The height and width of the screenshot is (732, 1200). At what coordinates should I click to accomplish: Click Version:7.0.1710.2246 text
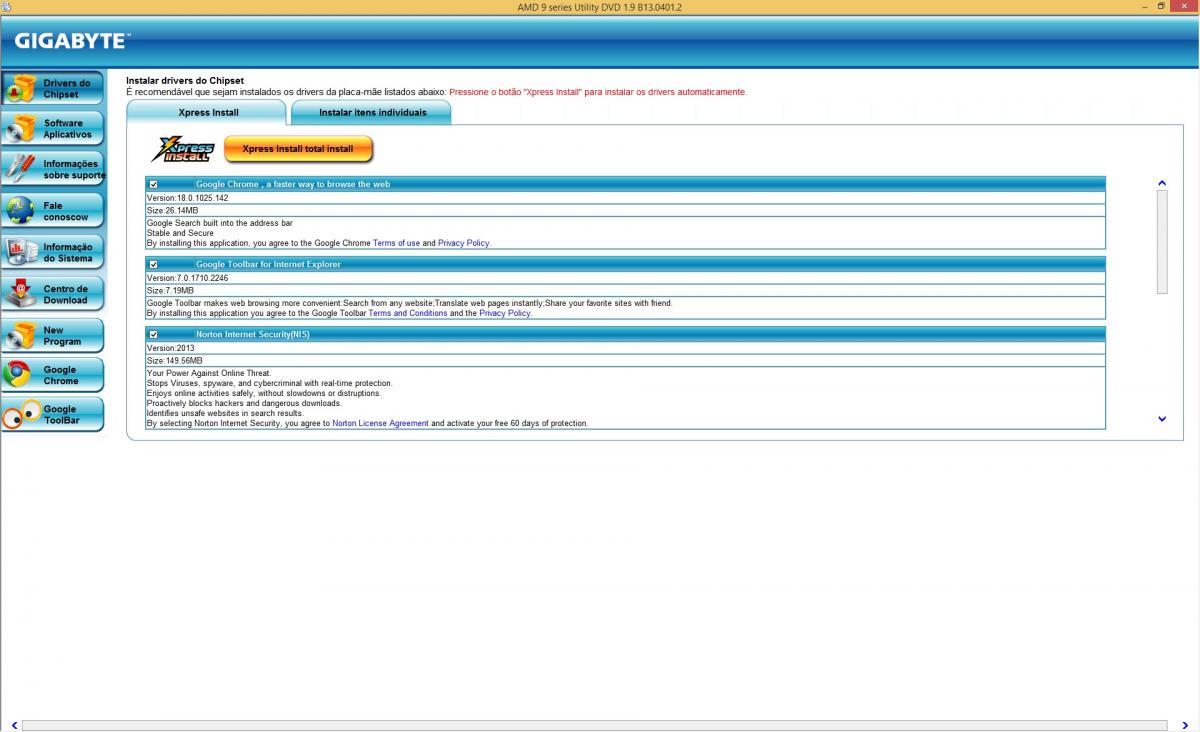pyautogui.click(x=188, y=278)
